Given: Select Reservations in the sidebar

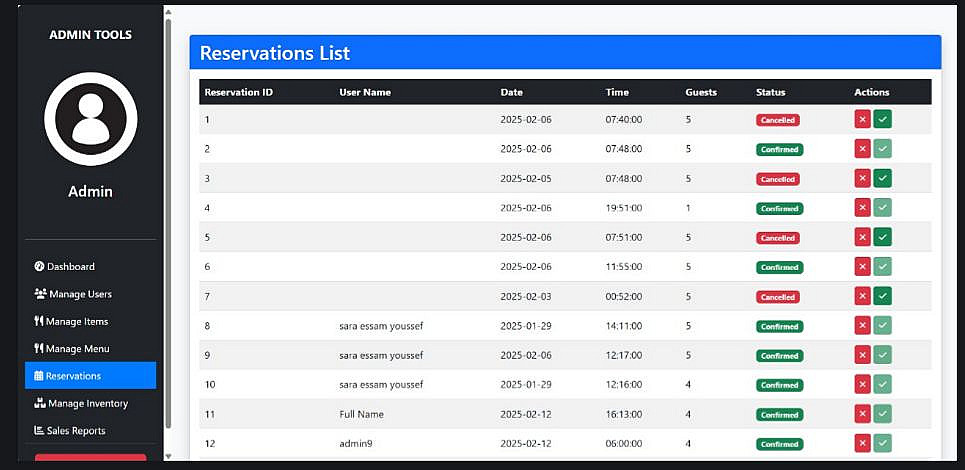Looking at the screenshot, I should tap(90, 375).
